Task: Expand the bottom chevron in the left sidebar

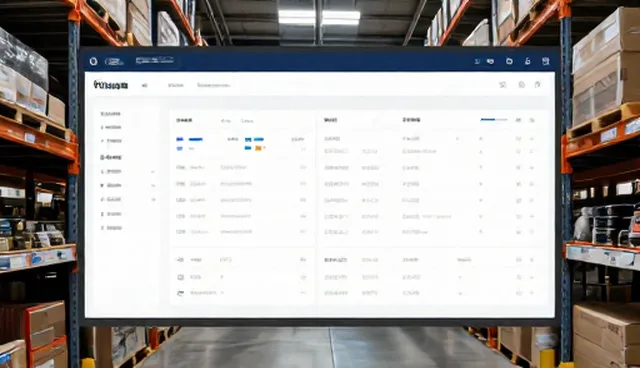Action: [x=153, y=200]
